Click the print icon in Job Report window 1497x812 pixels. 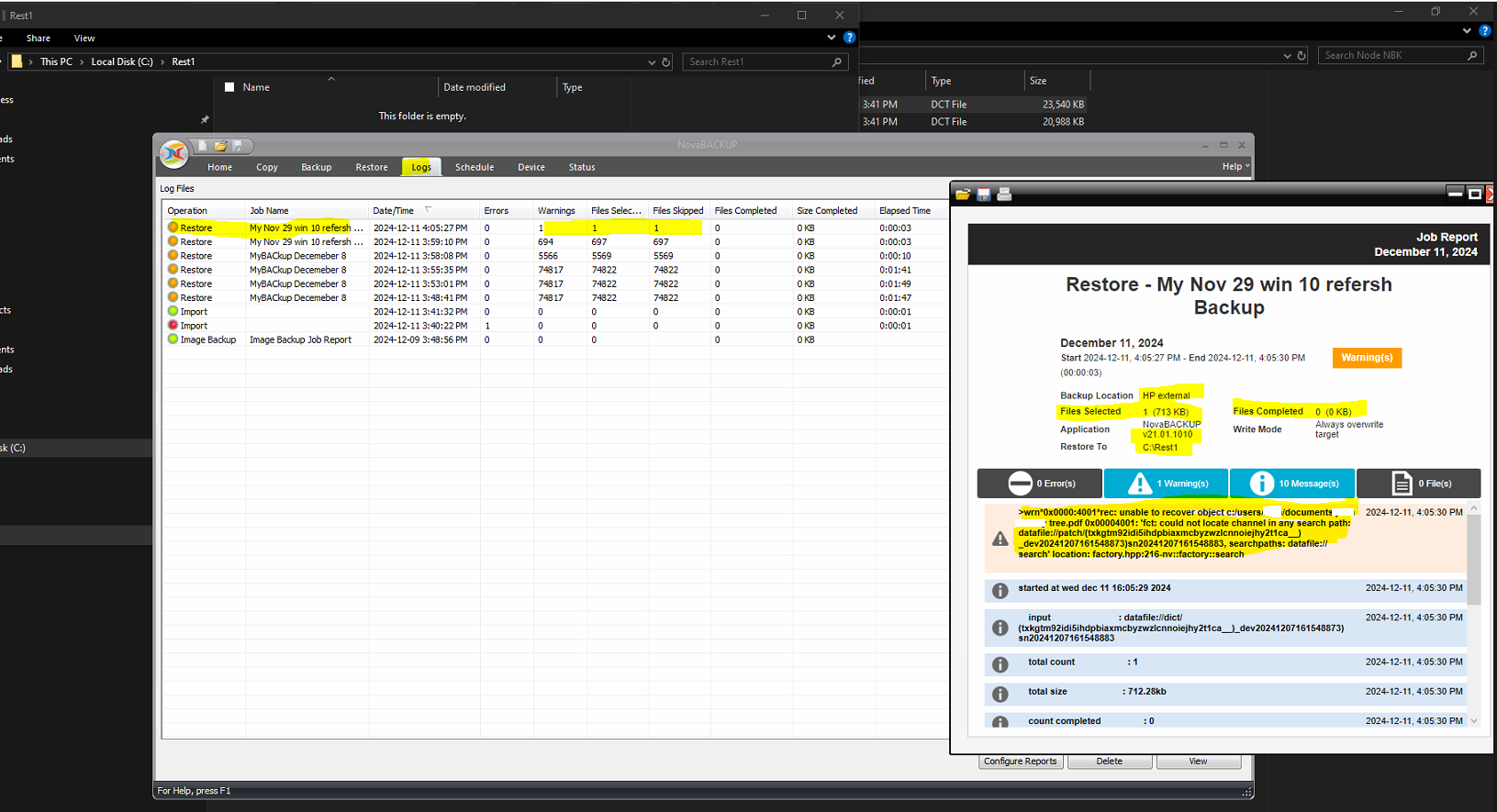point(1004,195)
